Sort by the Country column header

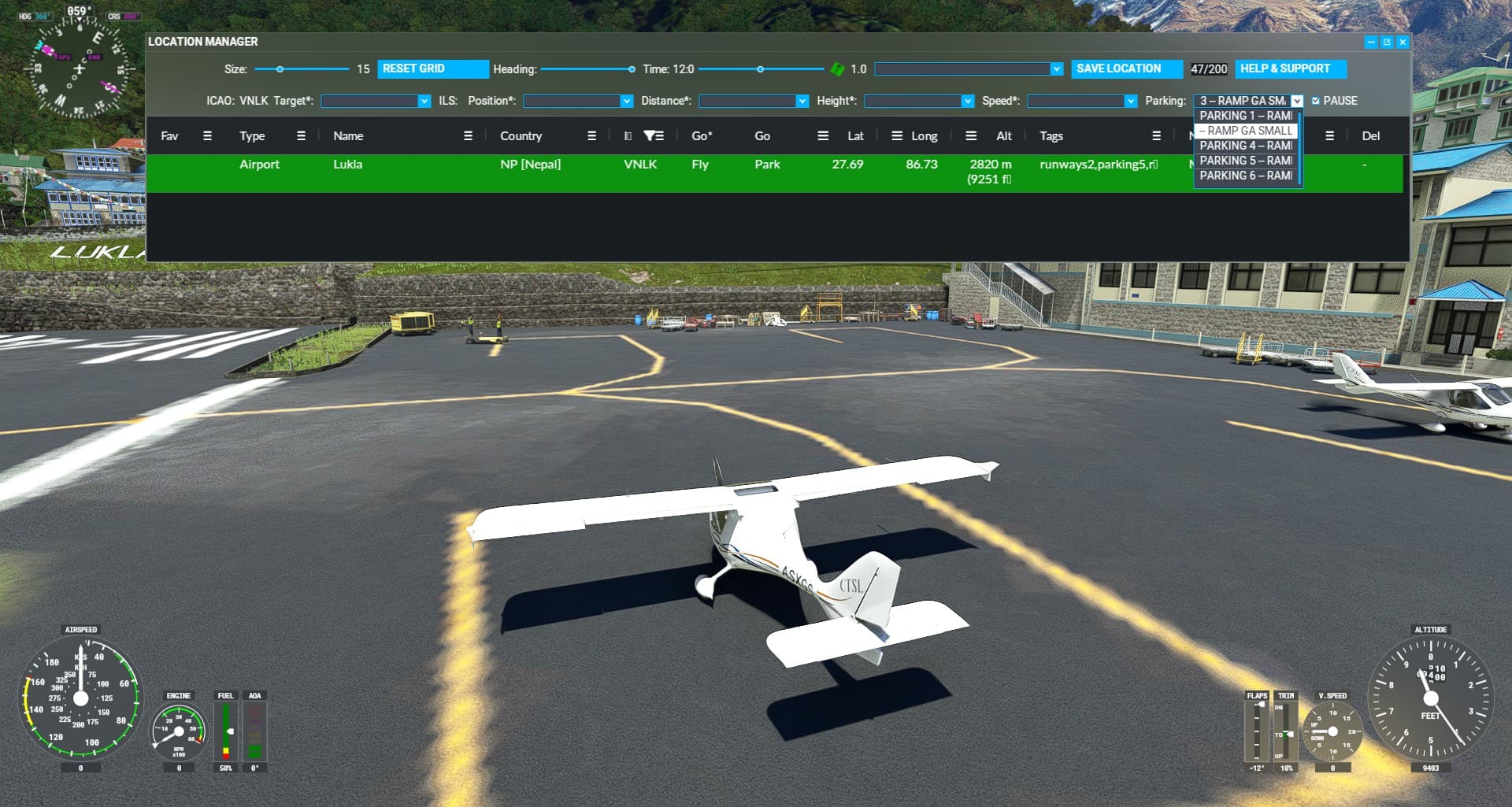[521, 136]
